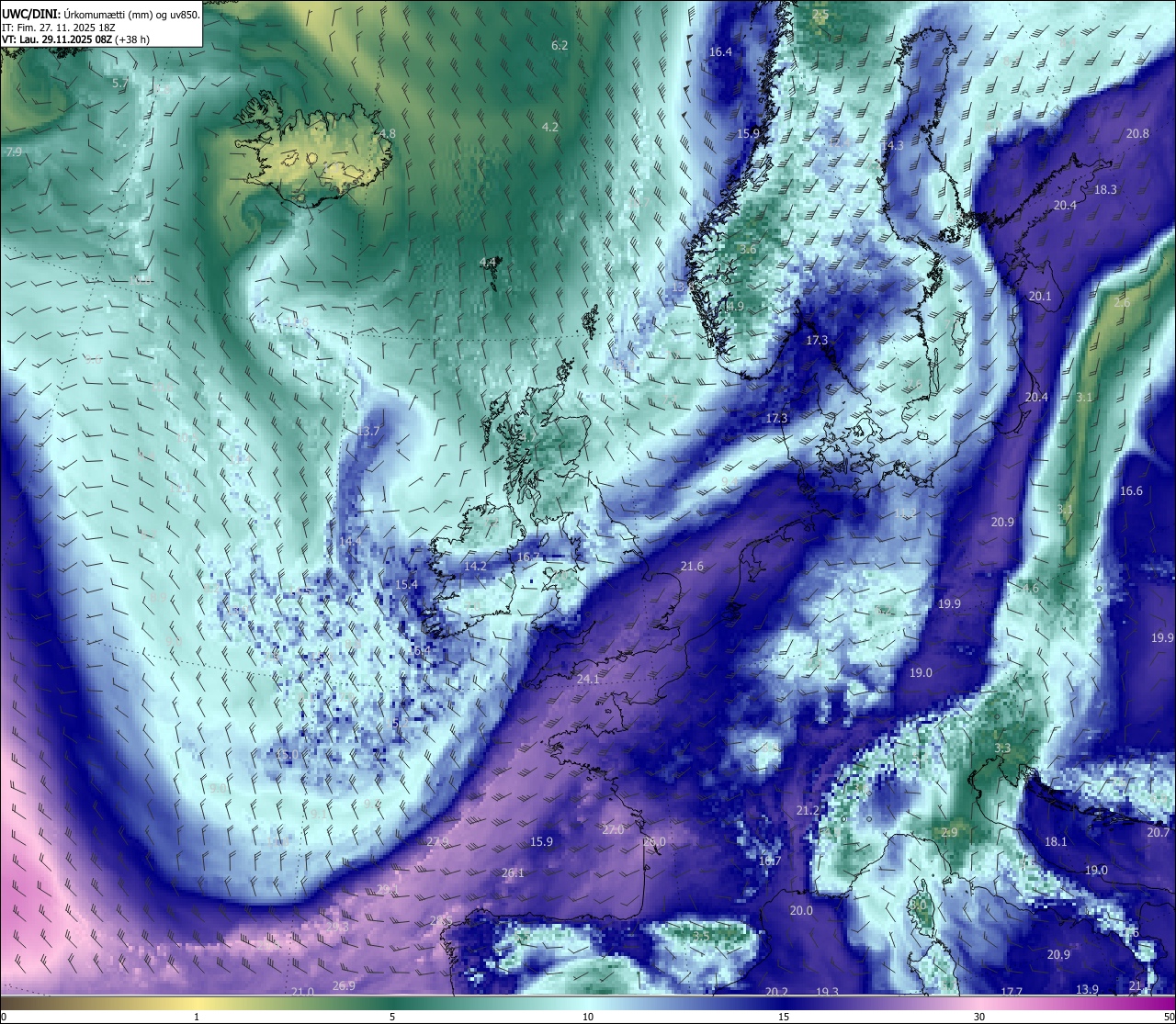The width and height of the screenshot is (1176, 1024).
Task: Click the 'IT: Fim. 27. 11. 2025 18Z' line
Action: (x=59, y=27)
